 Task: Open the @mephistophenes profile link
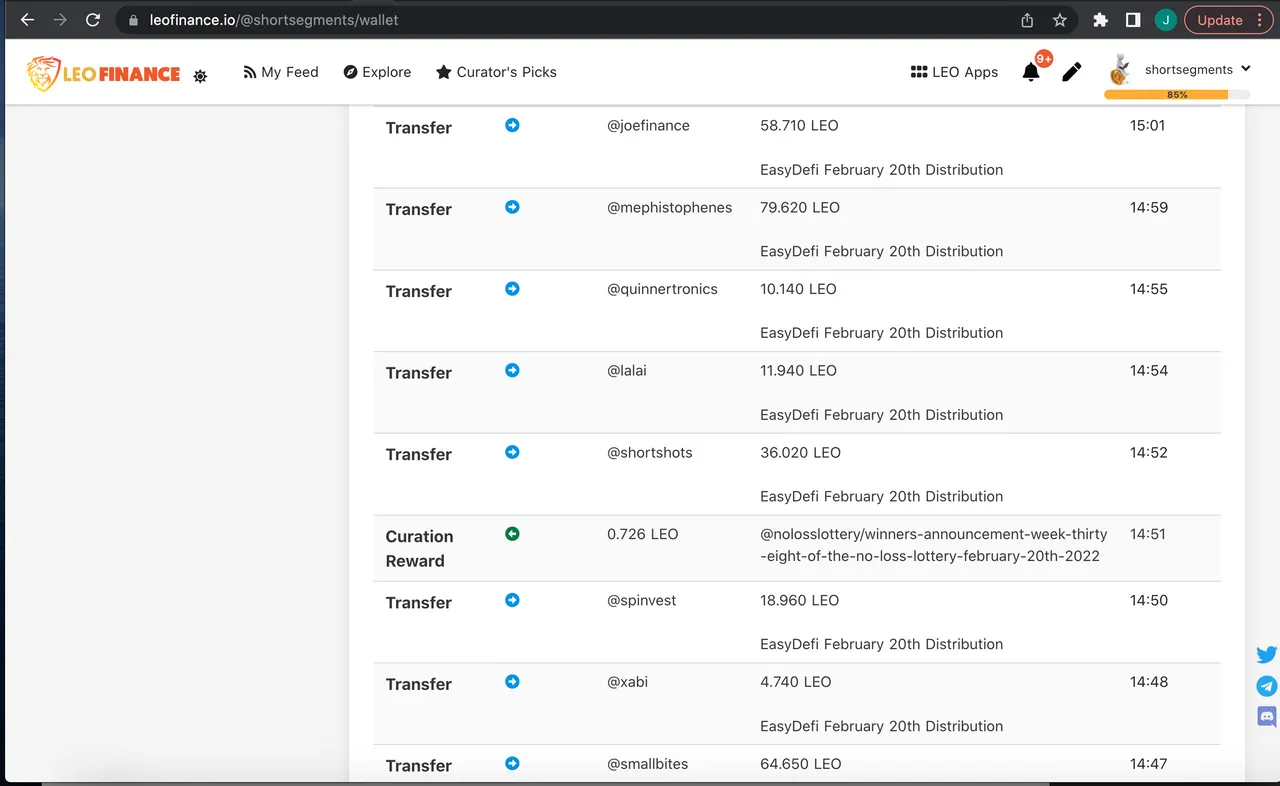pyautogui.click(x=669, y=207)
